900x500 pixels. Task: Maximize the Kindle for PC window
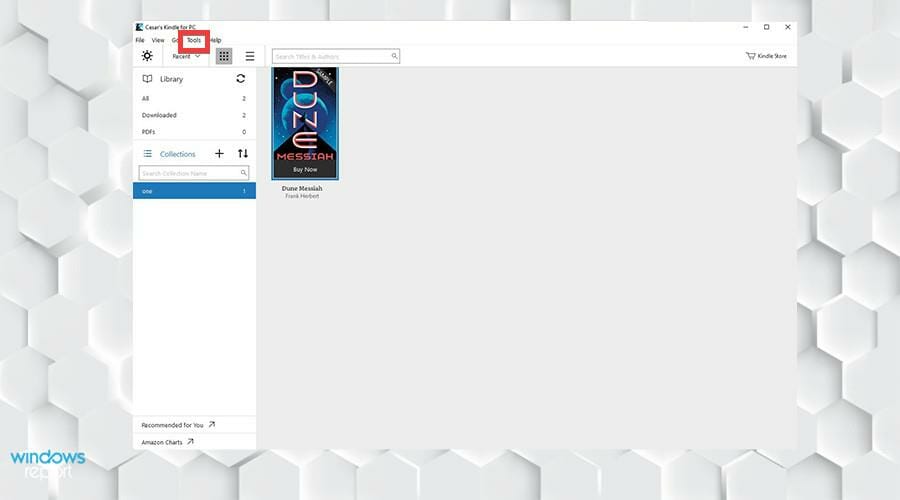[x=766, y=27]
